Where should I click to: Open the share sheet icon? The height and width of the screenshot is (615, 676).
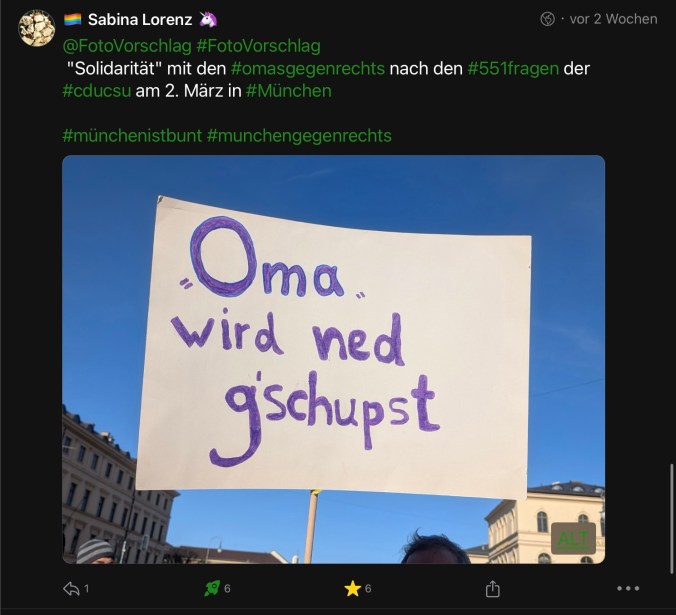pyautogui.click(x=492, y=588)
